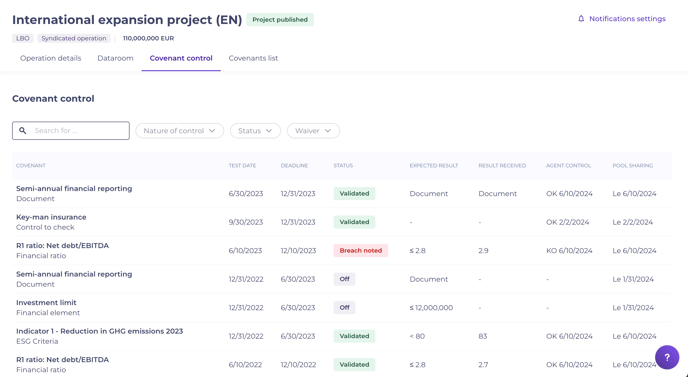Select the Covenant control tab
Image resolution: width=688 pixels, height=377 pixels.
coord(181,58)
